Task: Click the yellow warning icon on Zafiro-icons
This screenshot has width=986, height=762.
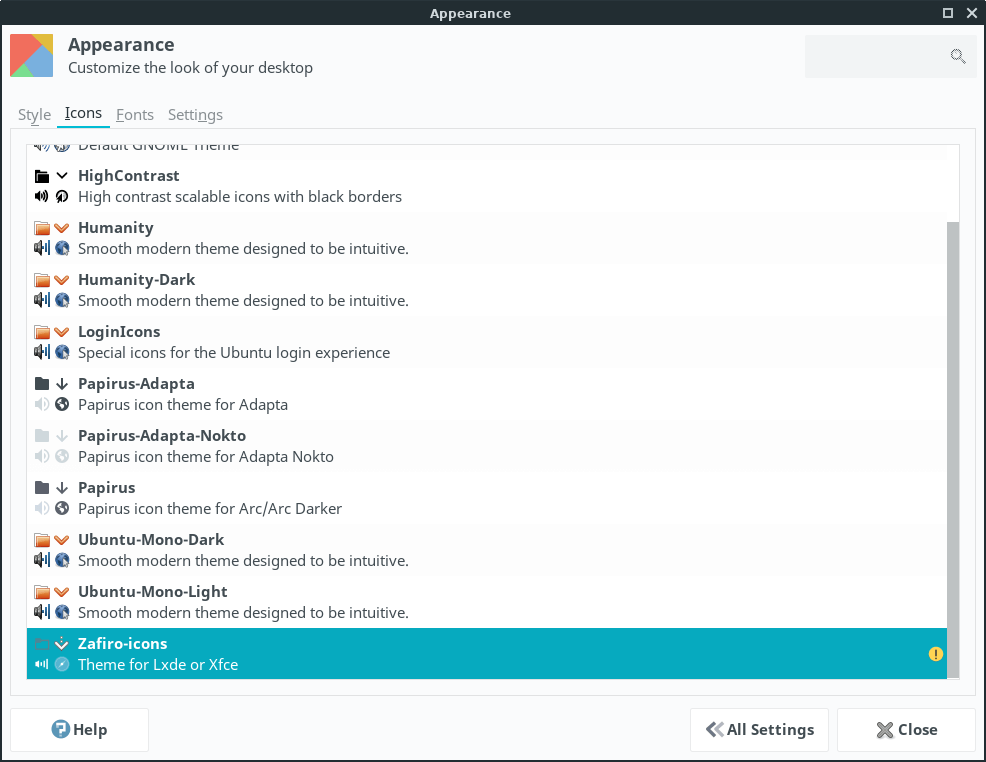Action: pos(936,654)
